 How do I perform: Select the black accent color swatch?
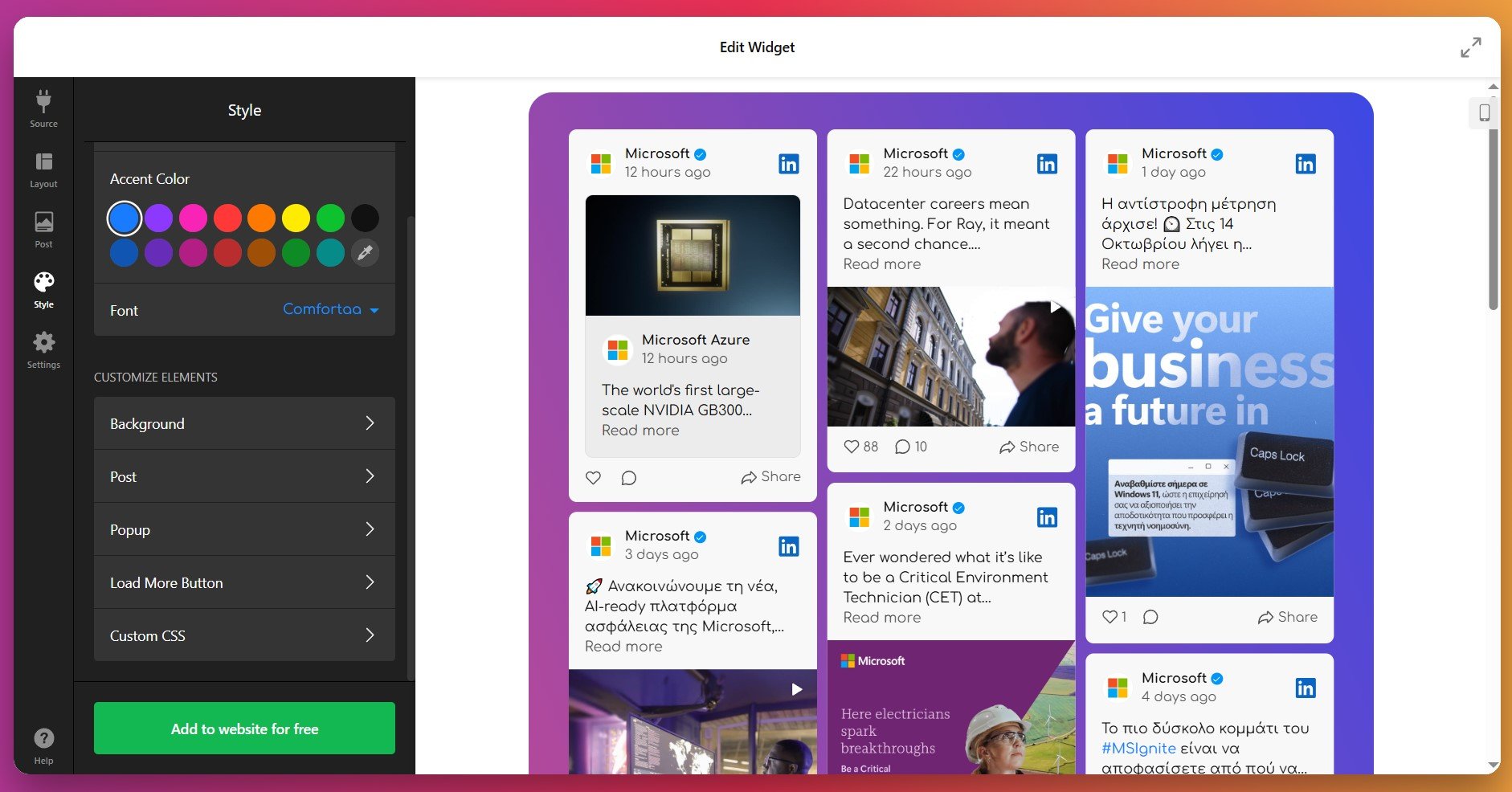click(x=365, y=218)
